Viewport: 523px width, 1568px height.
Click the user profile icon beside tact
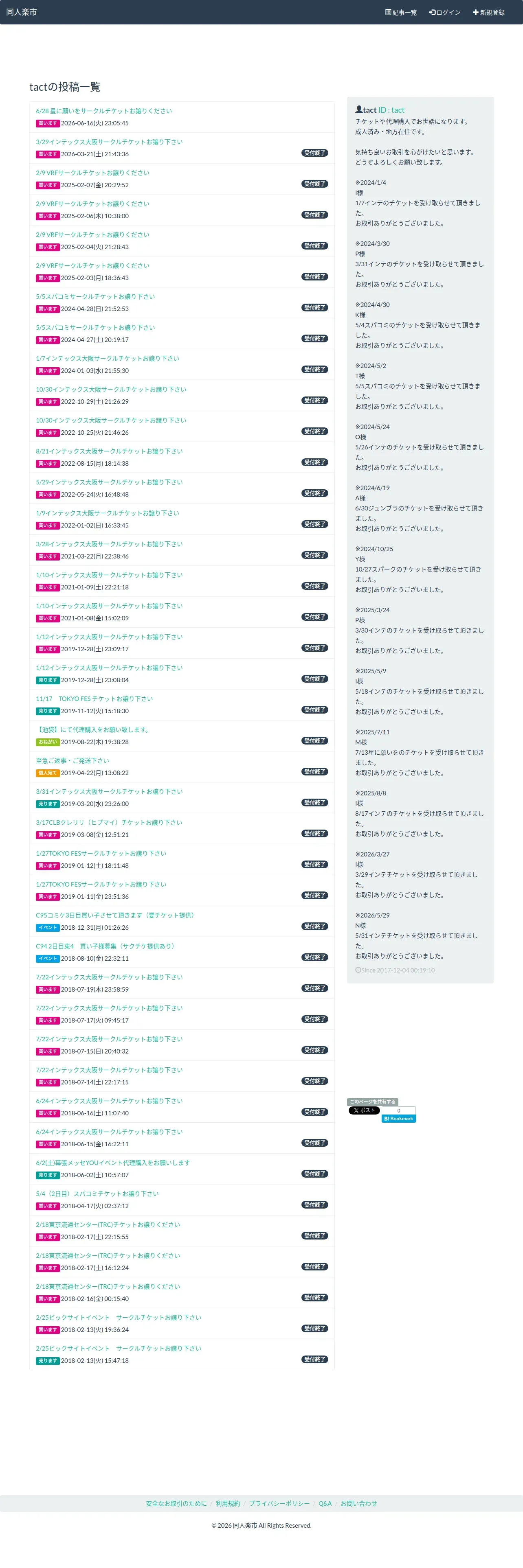[359, 110]
